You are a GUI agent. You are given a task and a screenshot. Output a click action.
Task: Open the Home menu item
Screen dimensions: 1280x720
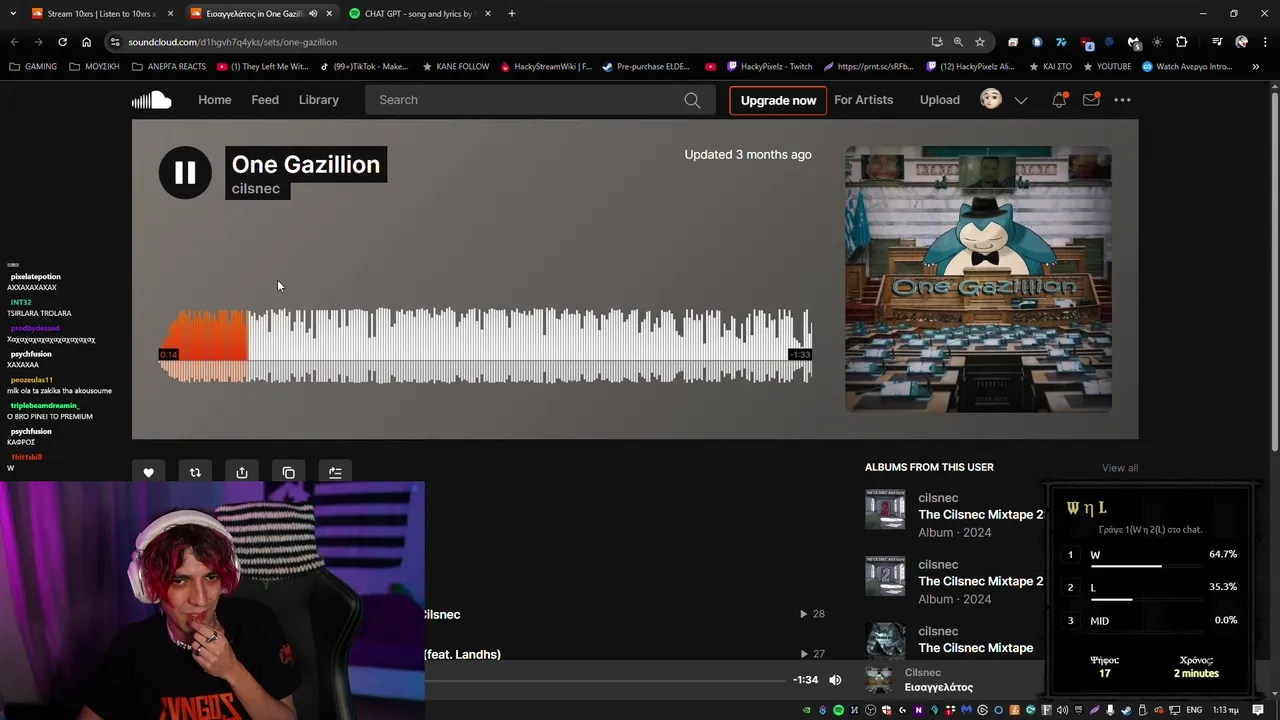214,100
